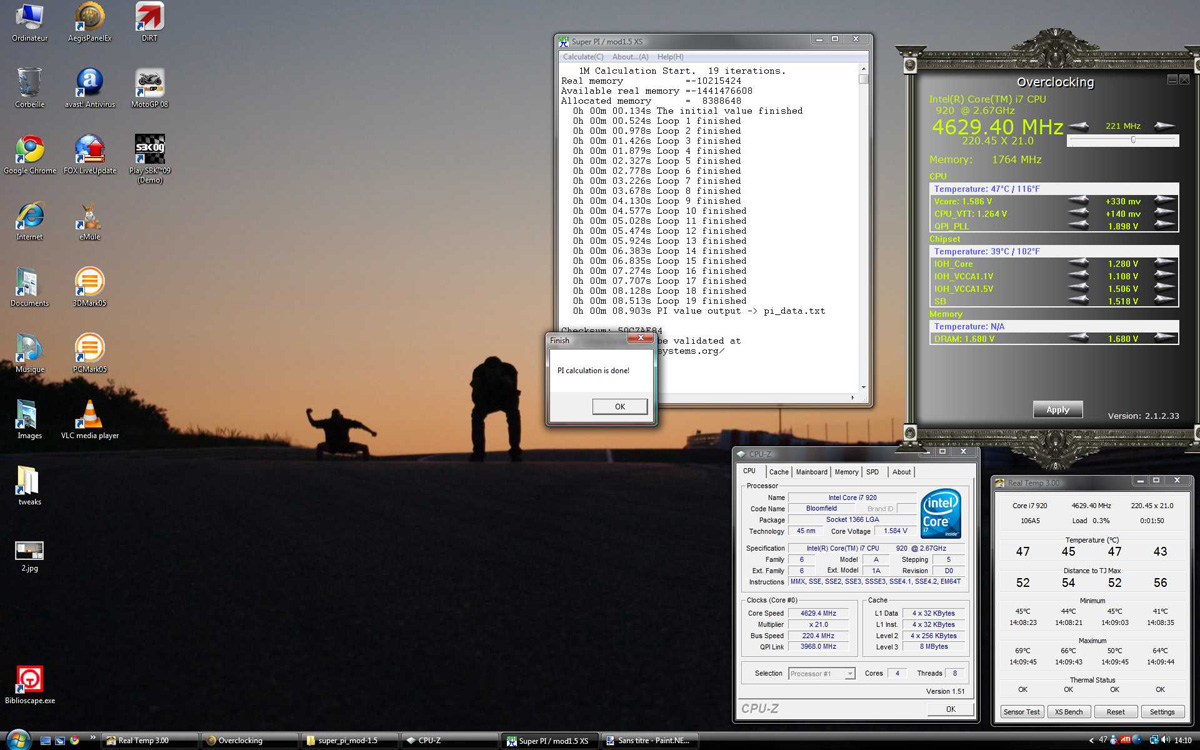Increase Vcore voltage with right arrow
The image size is (1200, 750).
[x=1165, y=200]
